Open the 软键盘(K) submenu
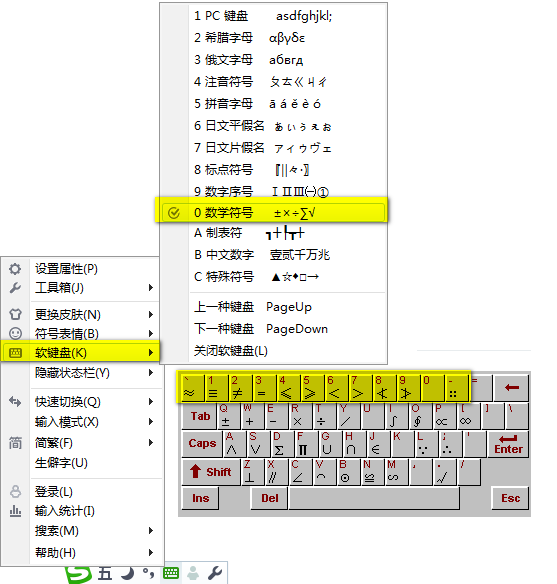The width and height of the screenshot is (557, 584). [80, 352]
